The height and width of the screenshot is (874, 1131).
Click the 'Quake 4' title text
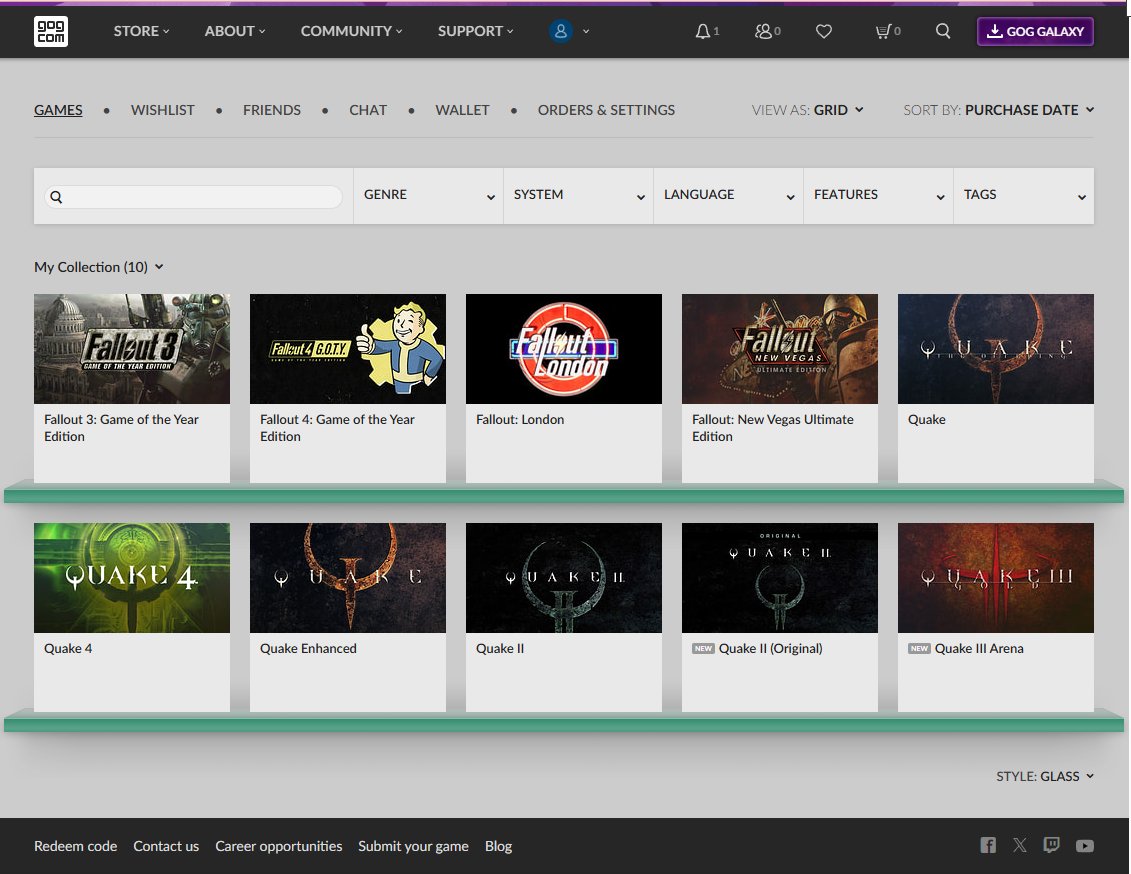(68, 648)
